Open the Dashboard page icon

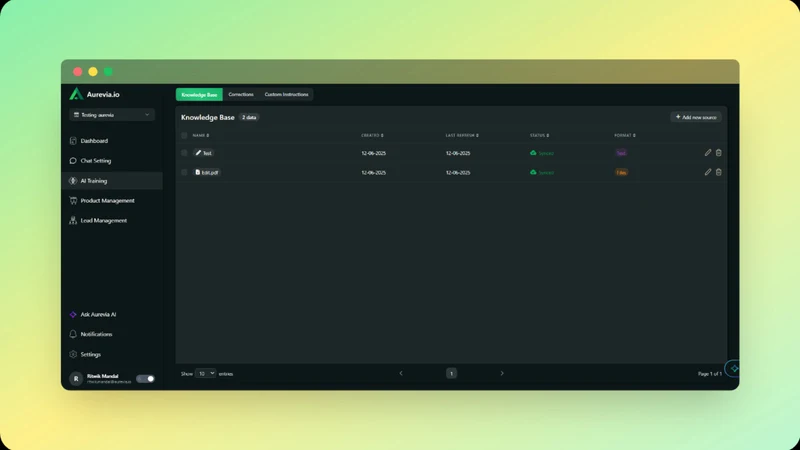click(73, 141)
